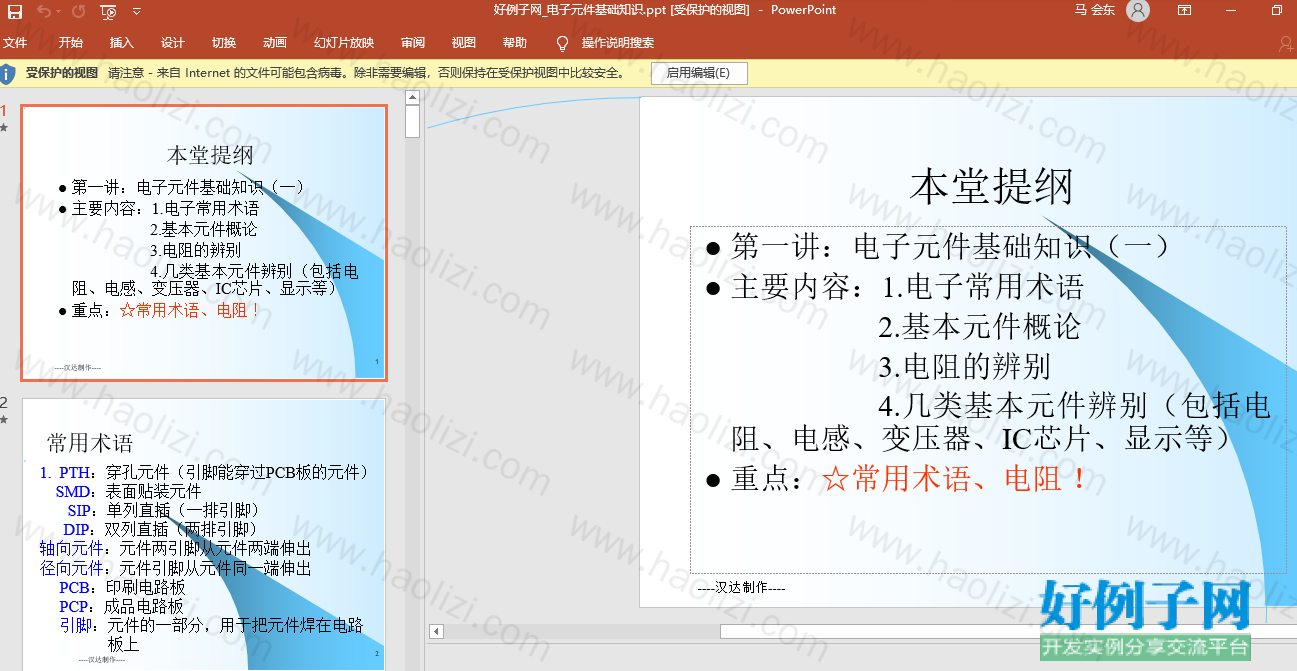Click the thumbnail pane vertical scrollbar thumb
The height and width of the screenshot is (671, 1297).
(x=412, y=121)
